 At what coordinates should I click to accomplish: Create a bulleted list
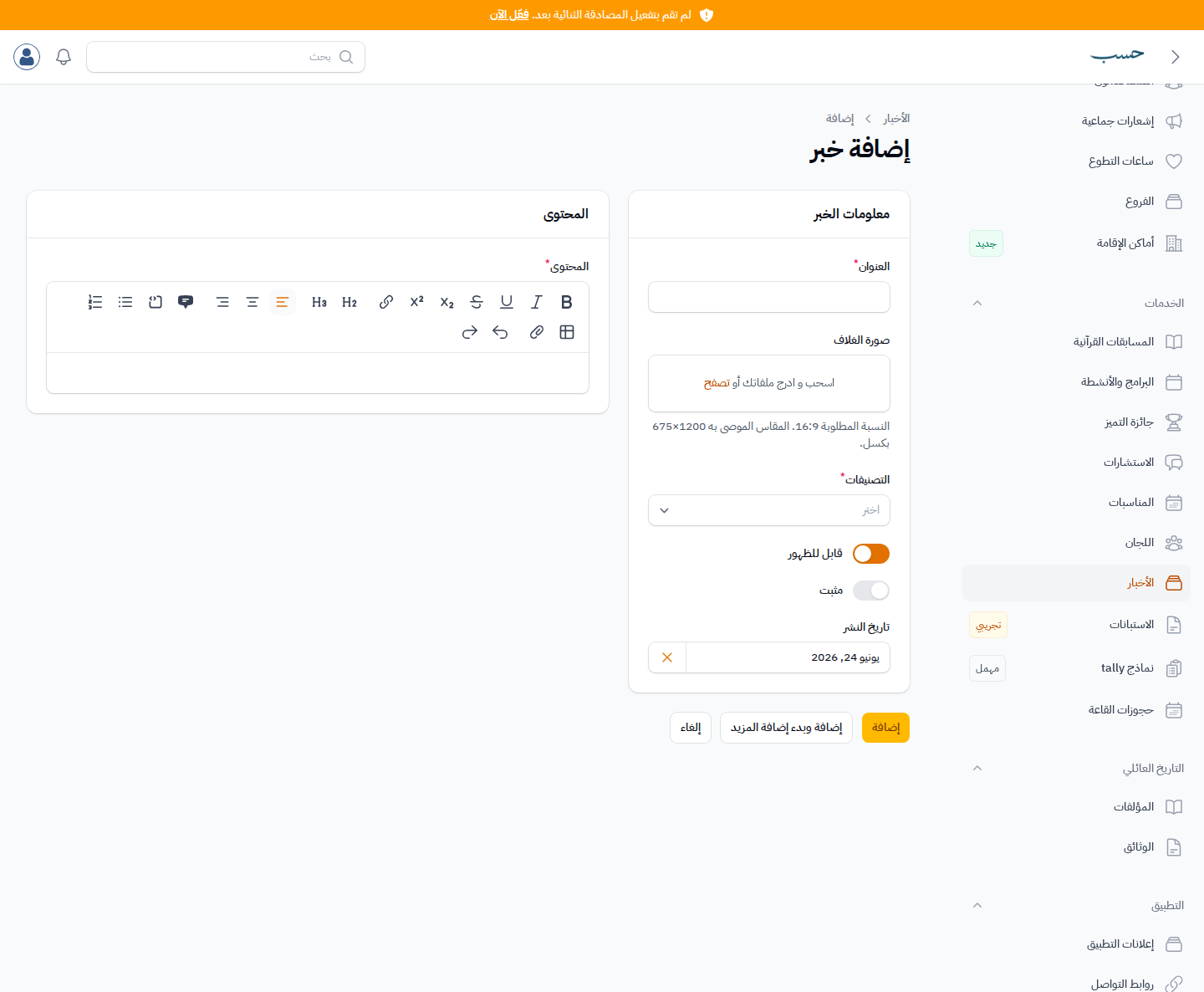pyautogui.click(x=125, y=302)
